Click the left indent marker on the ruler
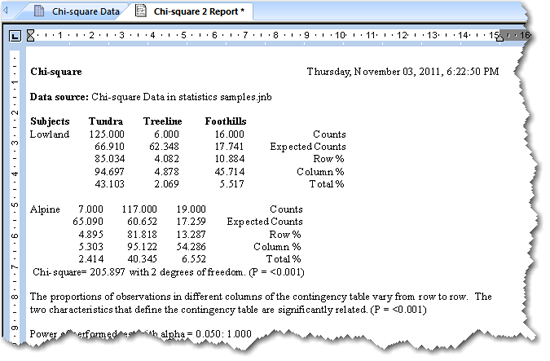Viewport: 550px width, 361px height. pyautogui.click(x=31, y=35)
